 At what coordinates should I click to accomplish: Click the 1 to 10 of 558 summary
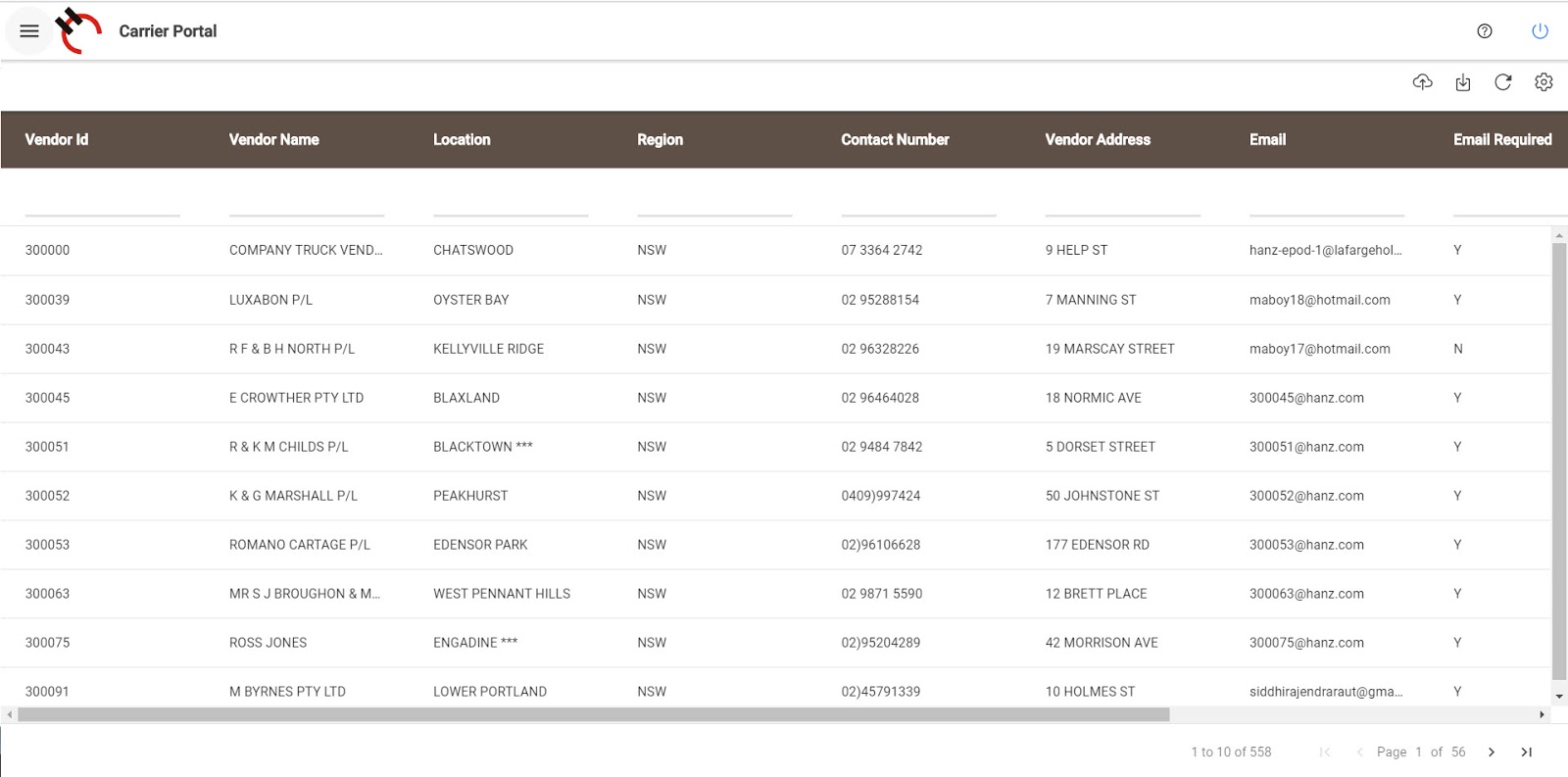click(1231, 753)
